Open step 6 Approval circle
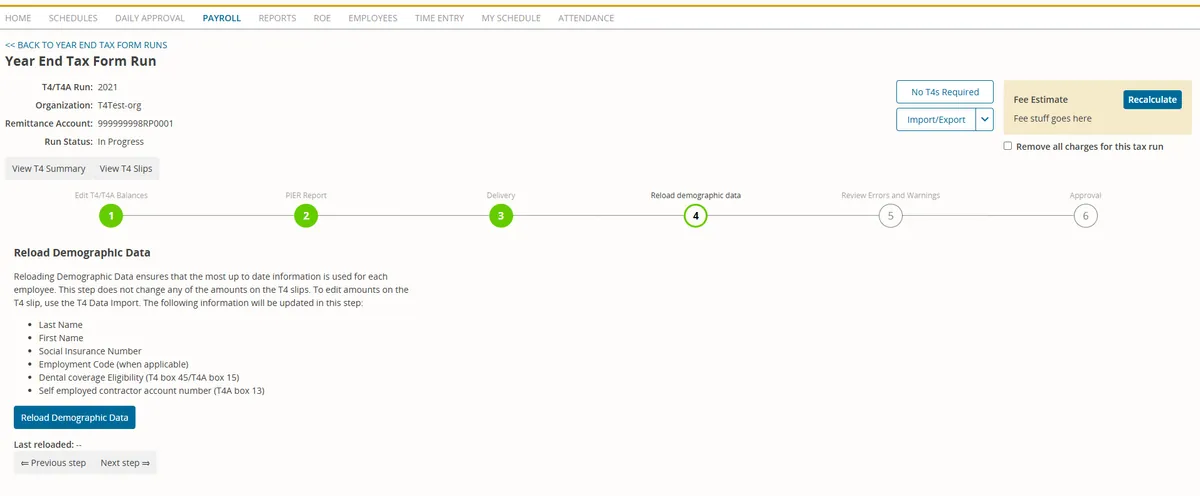1200x496 pixels. (x=1085, y=216)
